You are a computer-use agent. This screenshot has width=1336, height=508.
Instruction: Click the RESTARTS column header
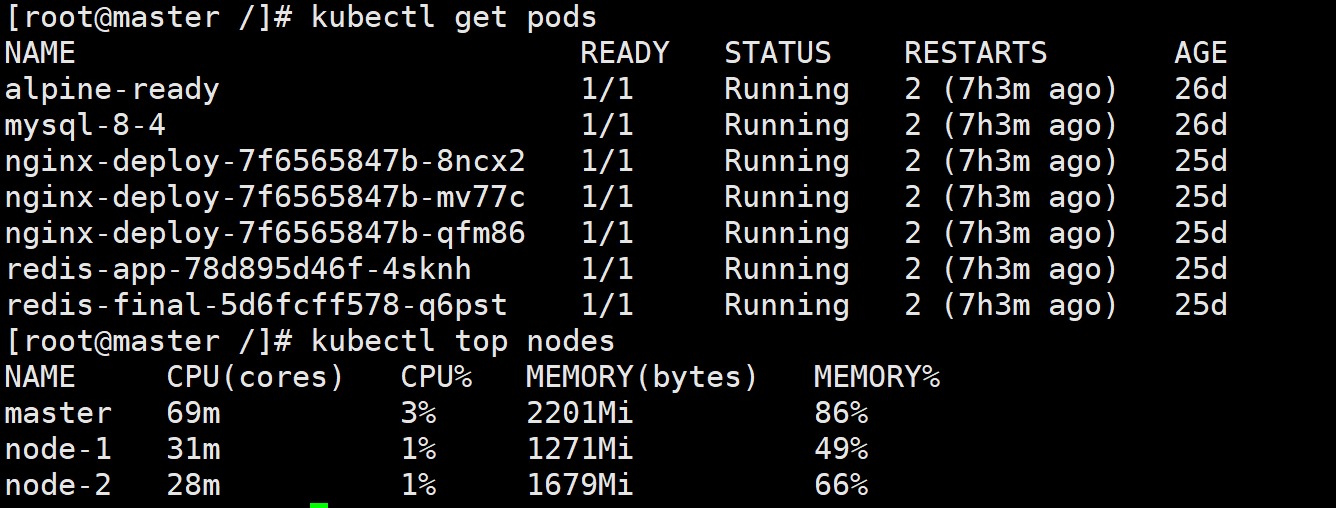click(x=976, y=53)
